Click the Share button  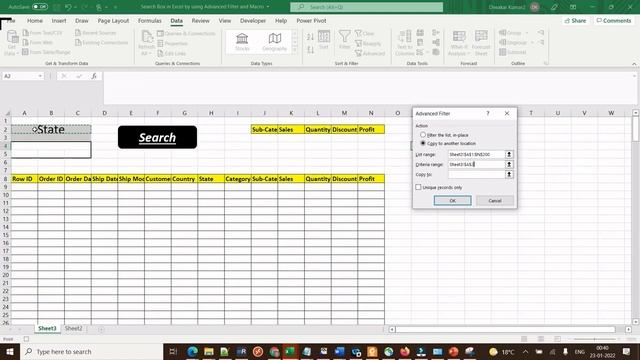576,20
